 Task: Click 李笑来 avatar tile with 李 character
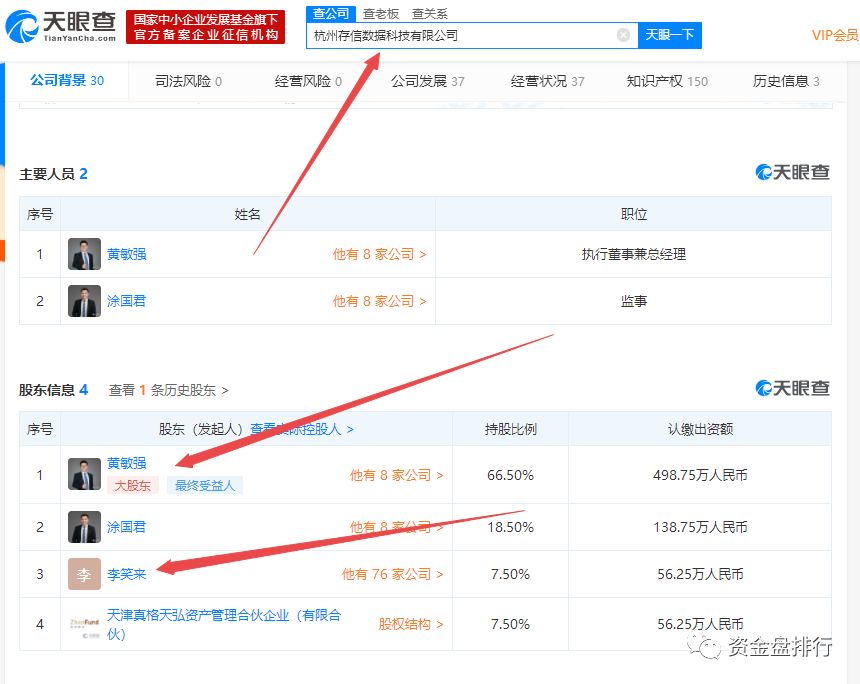[84, 574]
